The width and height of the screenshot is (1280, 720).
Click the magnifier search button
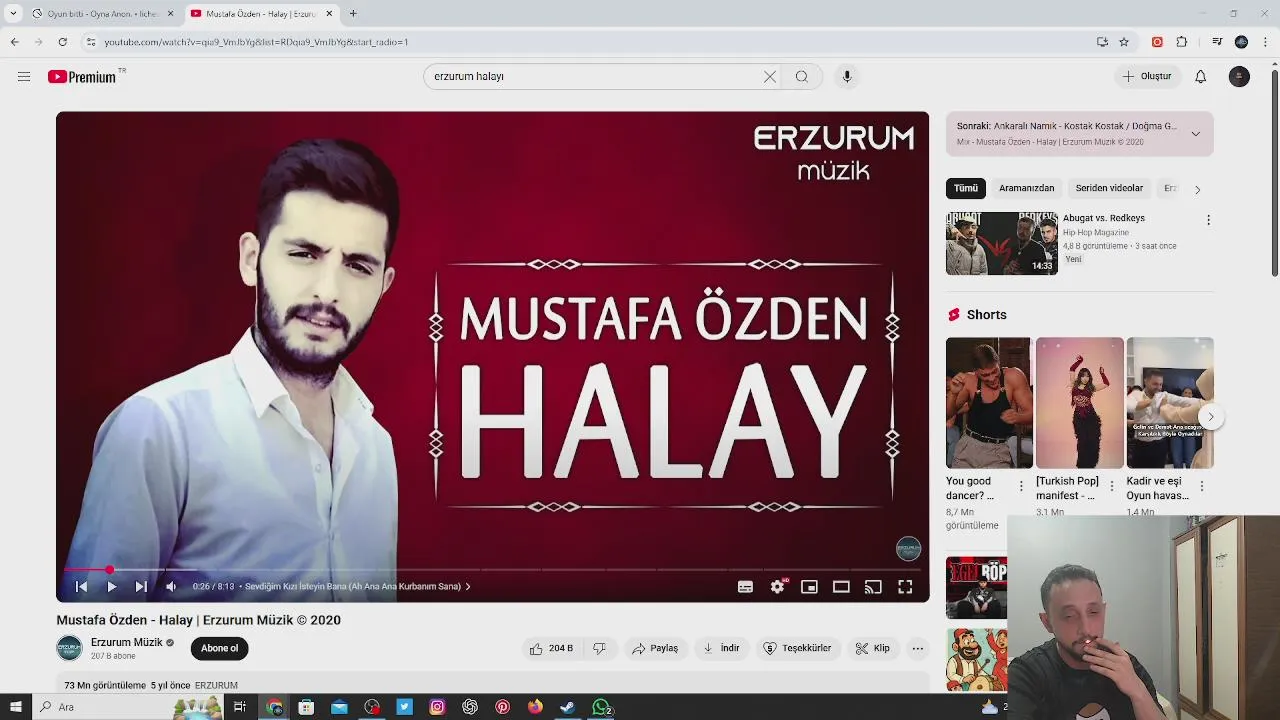point(802,77)
